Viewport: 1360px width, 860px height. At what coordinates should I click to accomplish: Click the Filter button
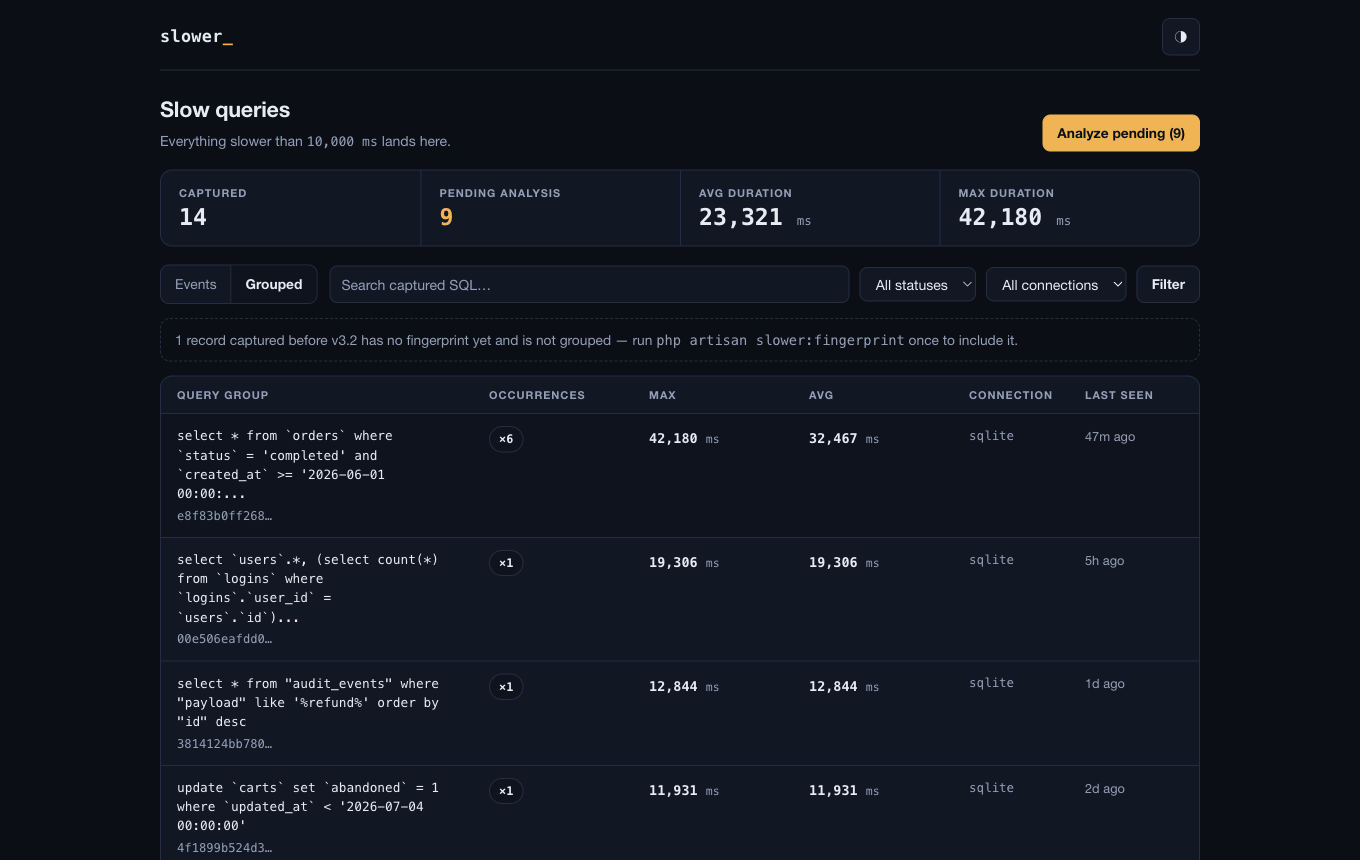tap(1168, 284)
